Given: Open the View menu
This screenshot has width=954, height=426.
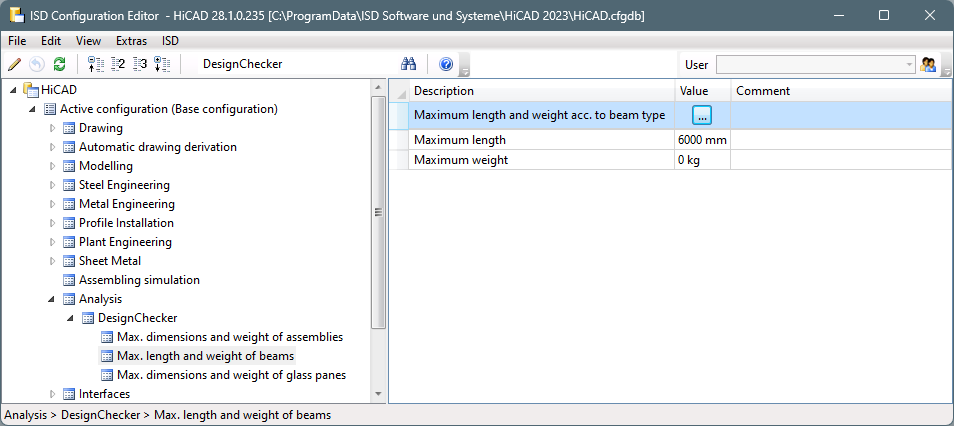Looking at the screenshot, I should [x=88, y=41].
